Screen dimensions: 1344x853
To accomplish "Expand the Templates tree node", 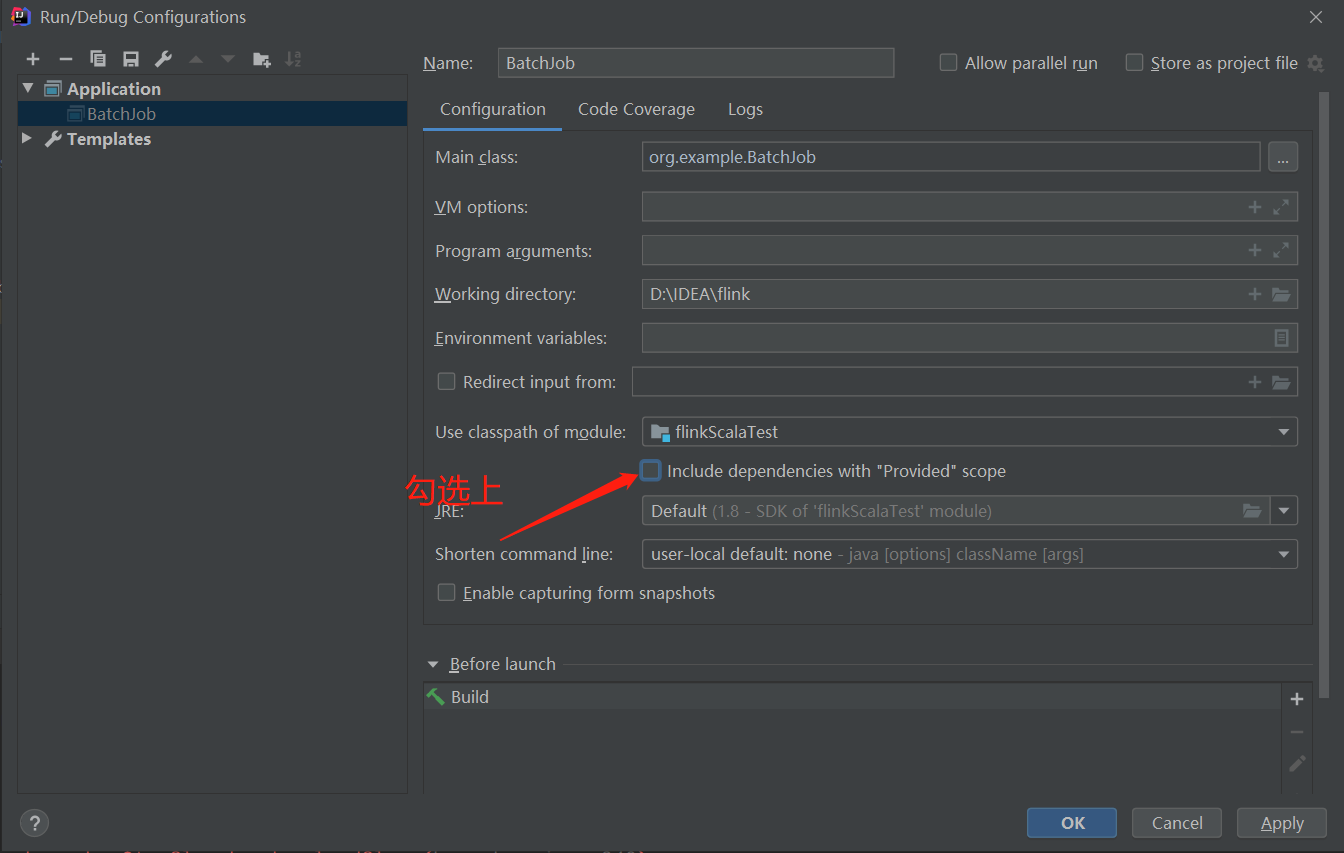I will coord(27,138).
